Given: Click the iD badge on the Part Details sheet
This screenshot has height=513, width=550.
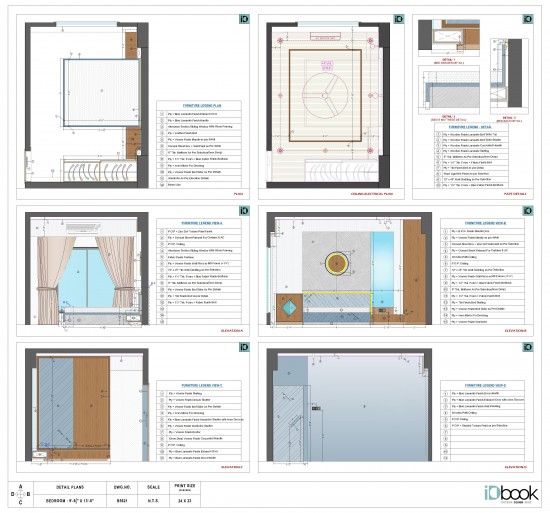Looking at the screenshot, I should (x=528, y=19).
